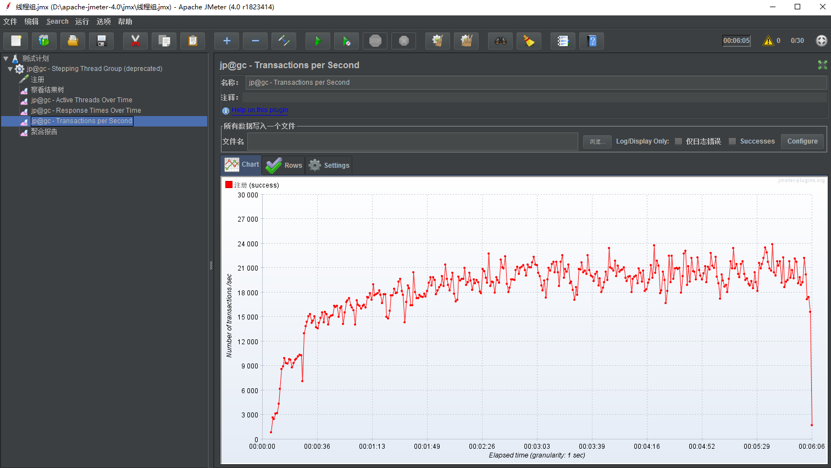Image resolution: width=831 pixels, height=469 pixels.
Task: Open the Help on this plugin link
Action: coord(260,110)
